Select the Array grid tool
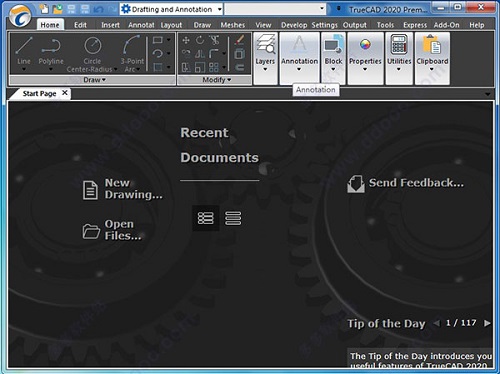Screen dimensions: 500x374 (214, 67)
